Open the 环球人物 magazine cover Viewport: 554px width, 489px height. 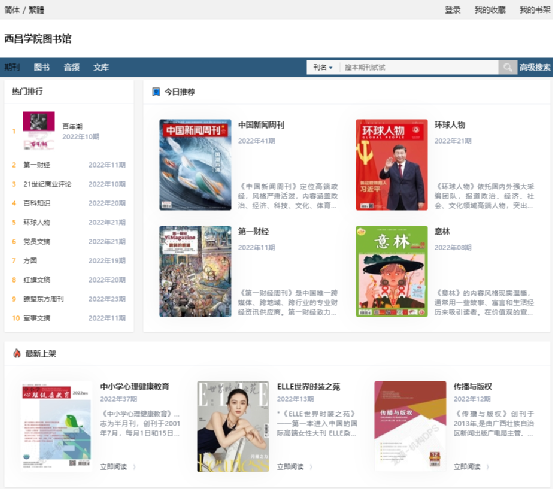click(392, 165)
